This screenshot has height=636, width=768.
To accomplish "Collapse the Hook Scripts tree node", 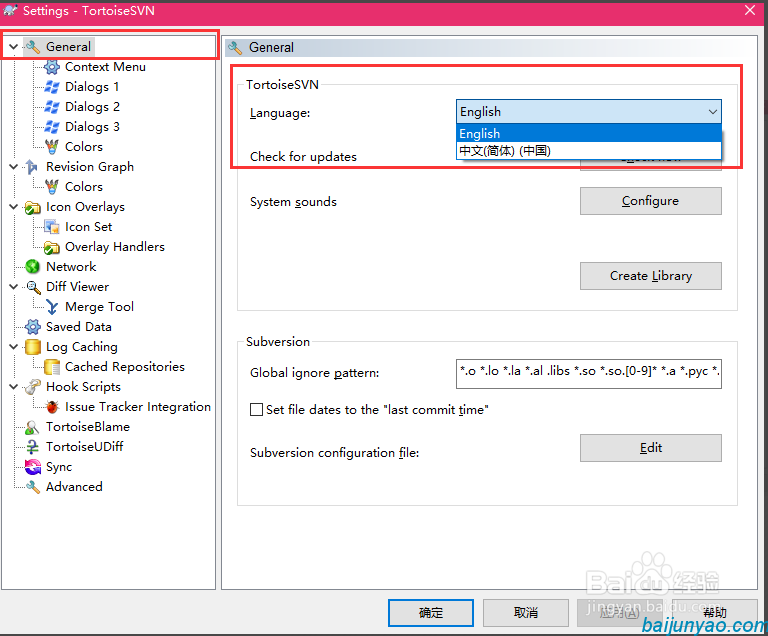I will [14, 387].
